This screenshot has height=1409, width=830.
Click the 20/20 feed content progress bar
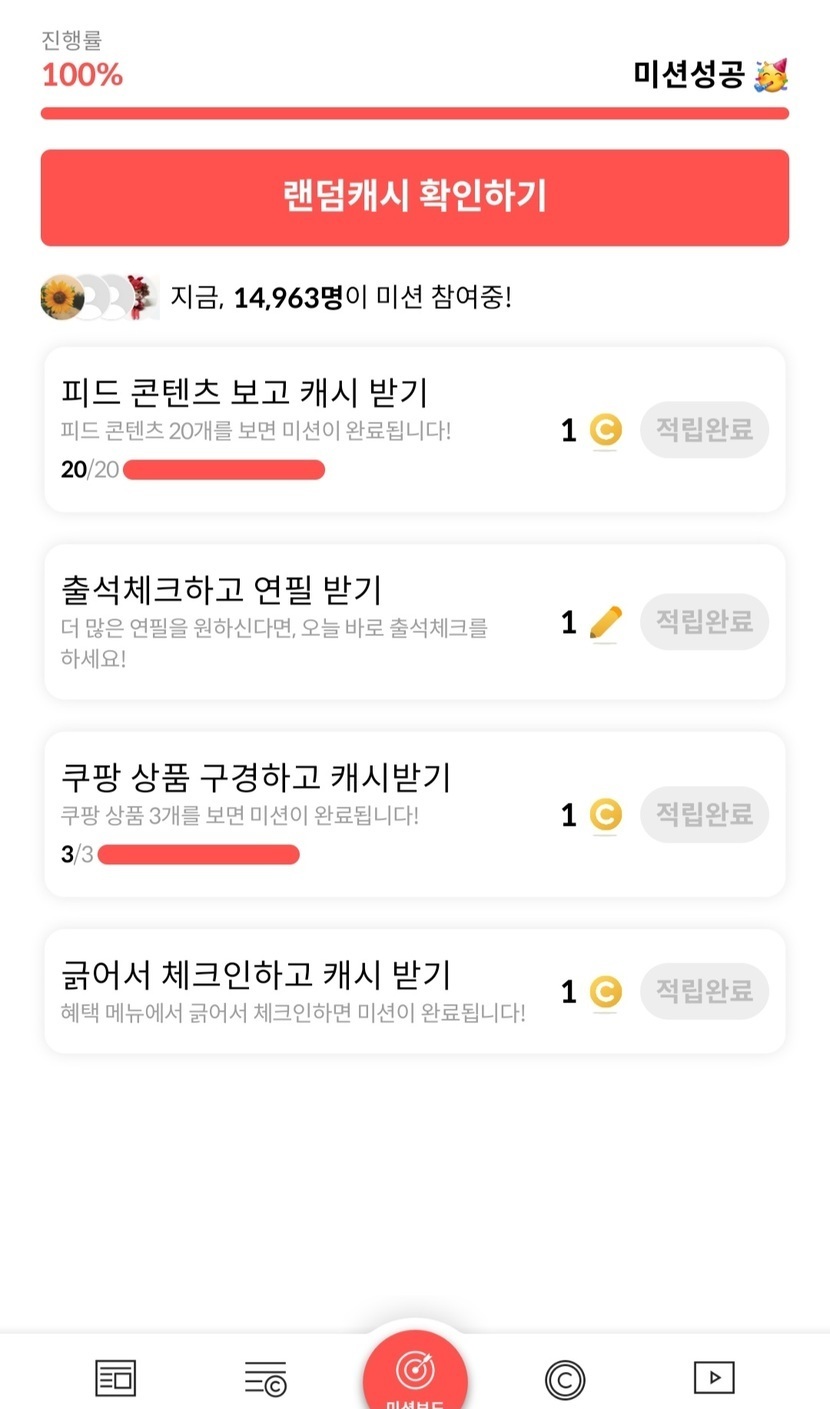point(223,470)
